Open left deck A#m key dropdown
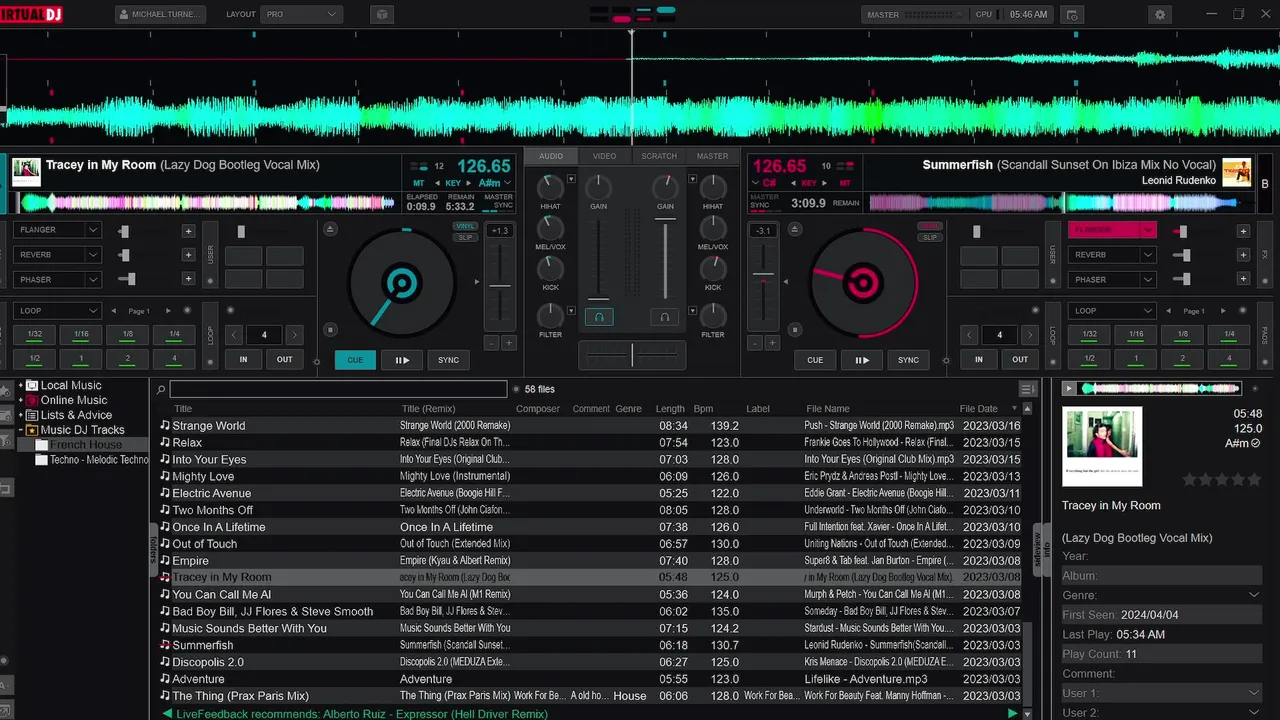 click(496, 184)
